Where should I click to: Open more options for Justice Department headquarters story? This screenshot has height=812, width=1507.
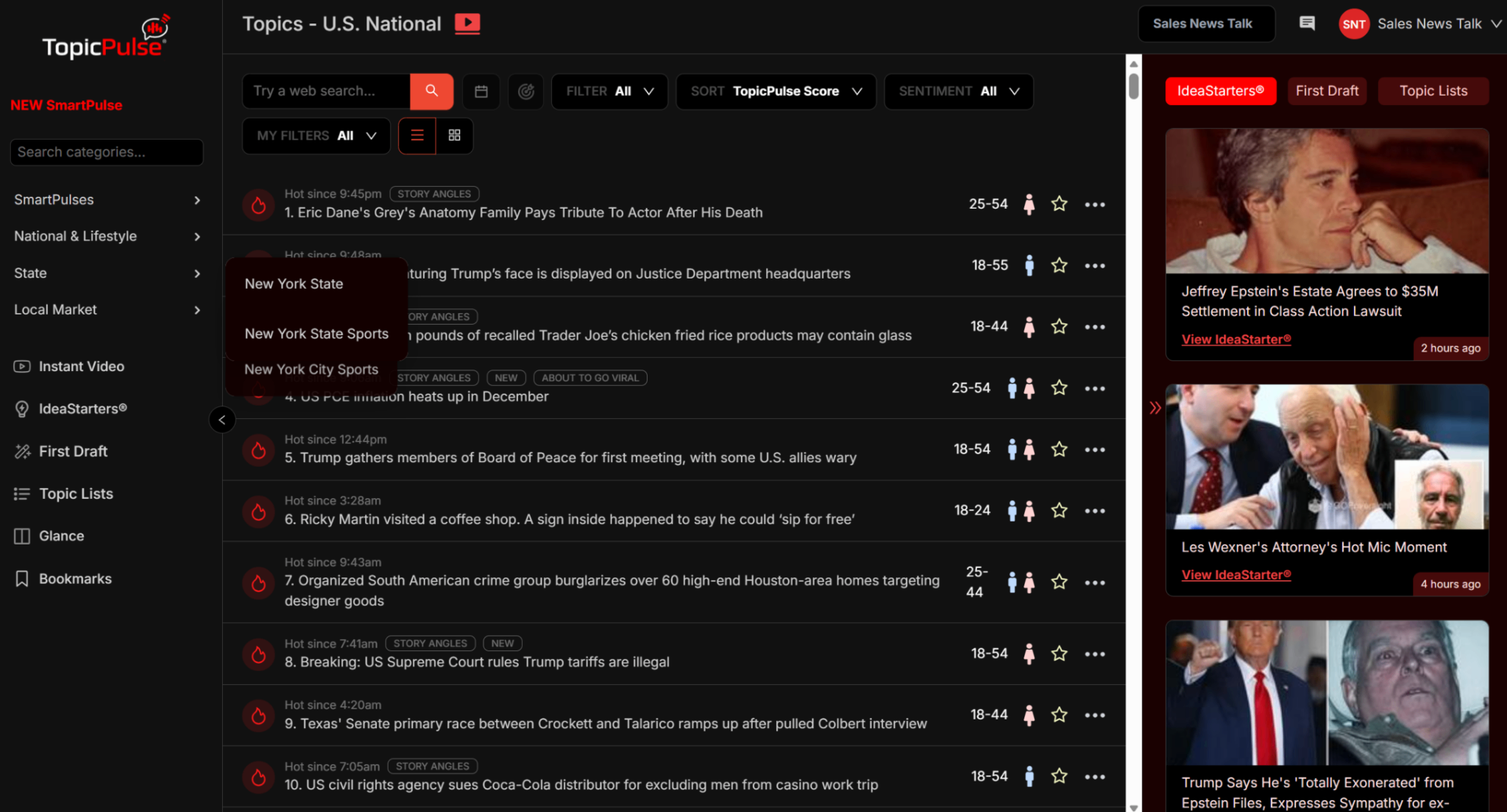(1095, 266)
